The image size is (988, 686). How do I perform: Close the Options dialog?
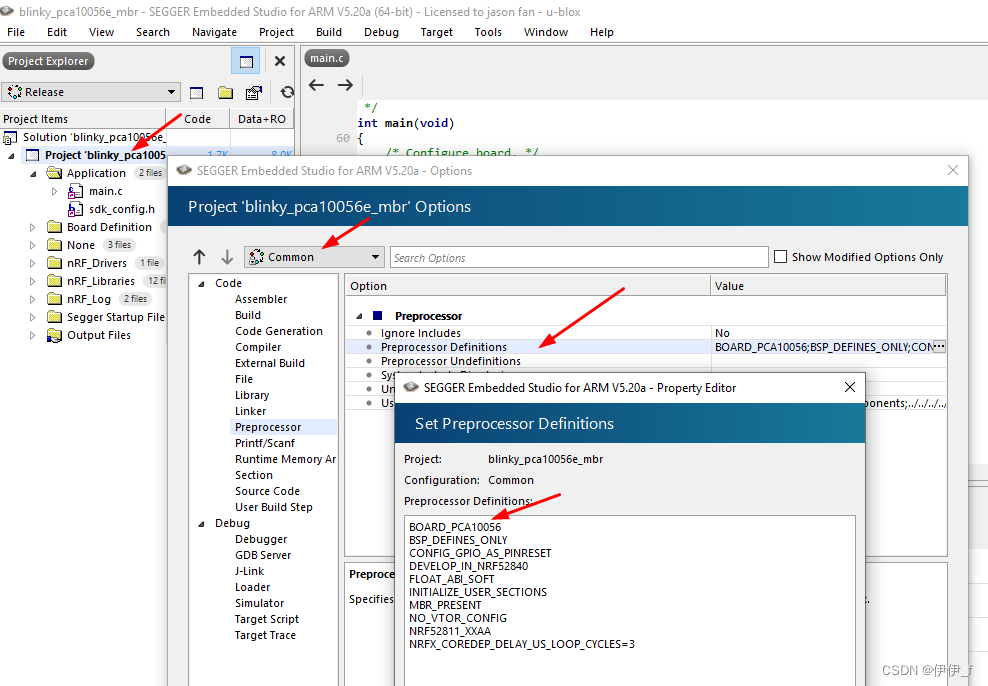coord(953,170)
